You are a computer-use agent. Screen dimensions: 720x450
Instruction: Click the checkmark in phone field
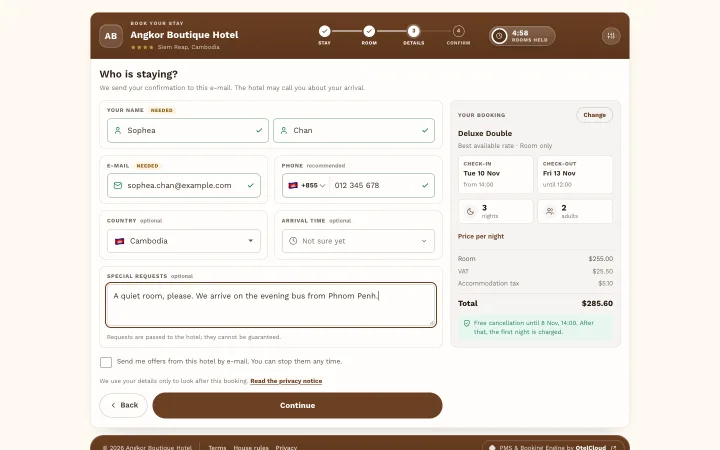click(425, 186)
